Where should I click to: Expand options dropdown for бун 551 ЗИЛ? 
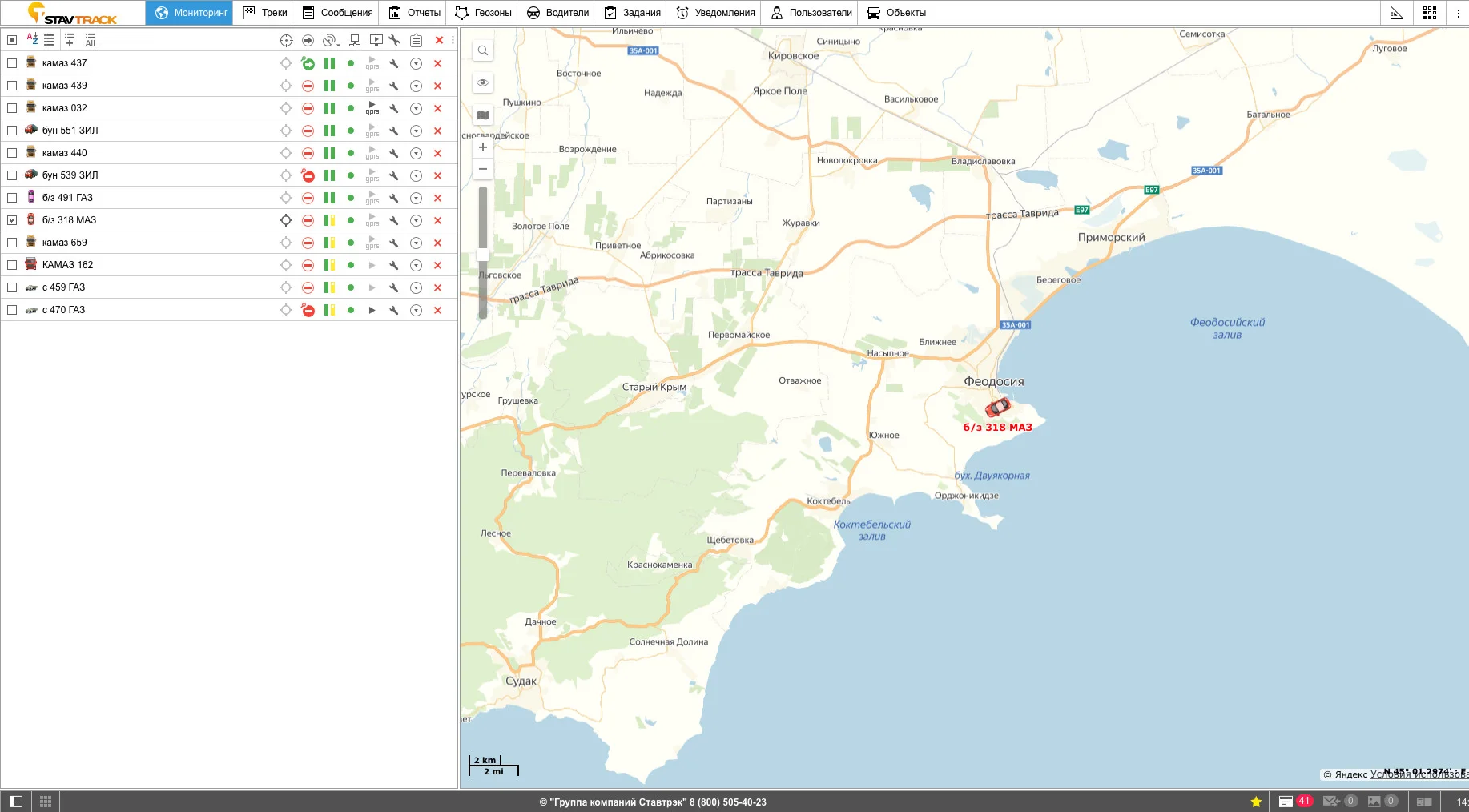[416, 131]
